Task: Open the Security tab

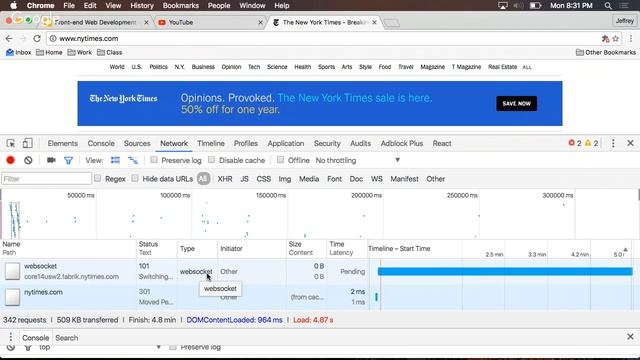Action: [x=327, y=143]
